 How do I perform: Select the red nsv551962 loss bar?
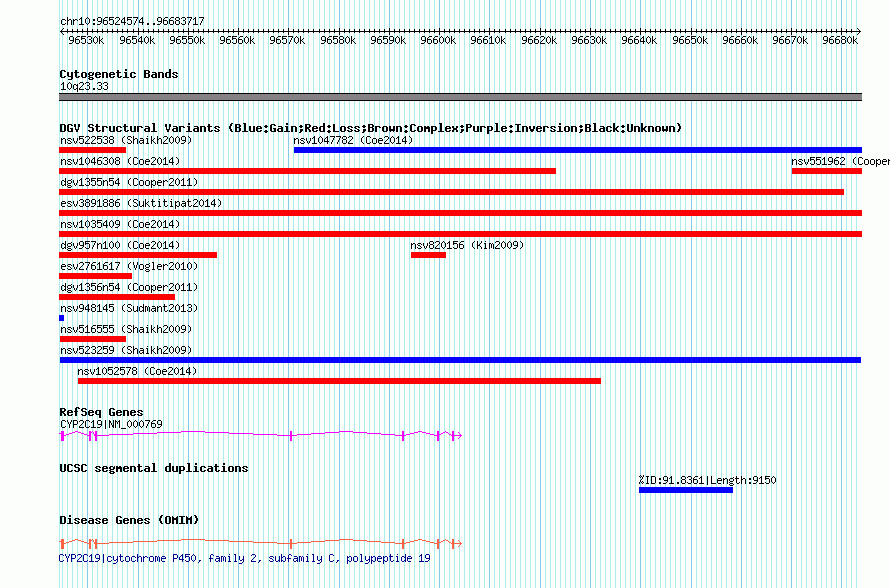coord(826,171)
